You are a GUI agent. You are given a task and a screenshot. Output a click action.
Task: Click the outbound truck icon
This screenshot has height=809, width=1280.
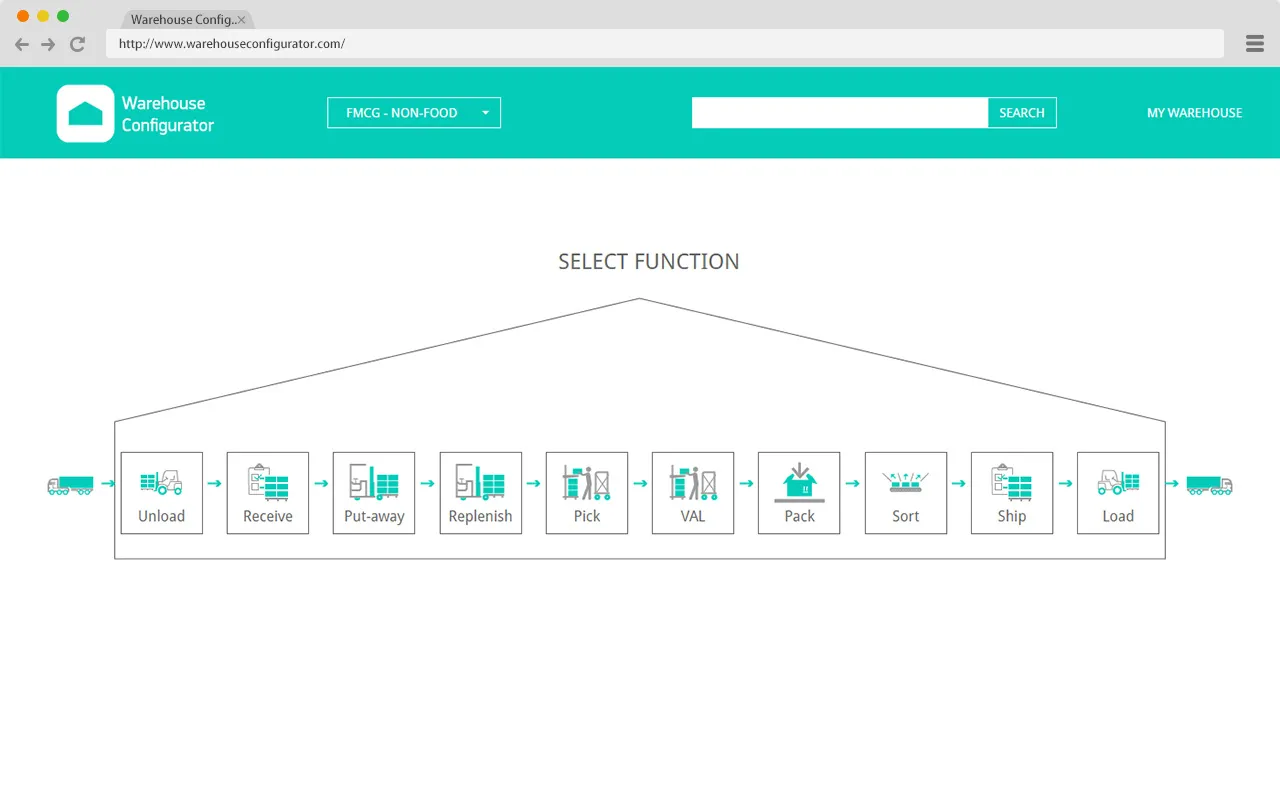point(1209,485)
